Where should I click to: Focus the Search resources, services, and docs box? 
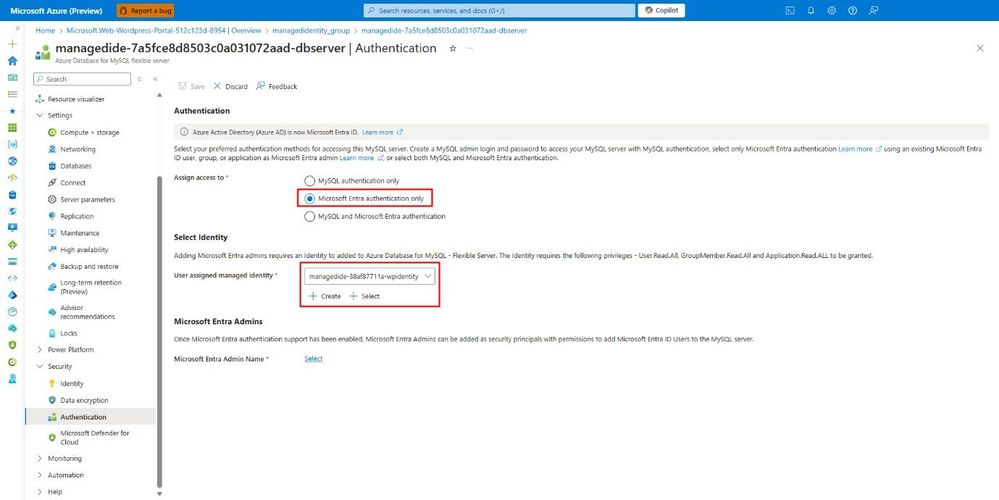tap(499, 11)
